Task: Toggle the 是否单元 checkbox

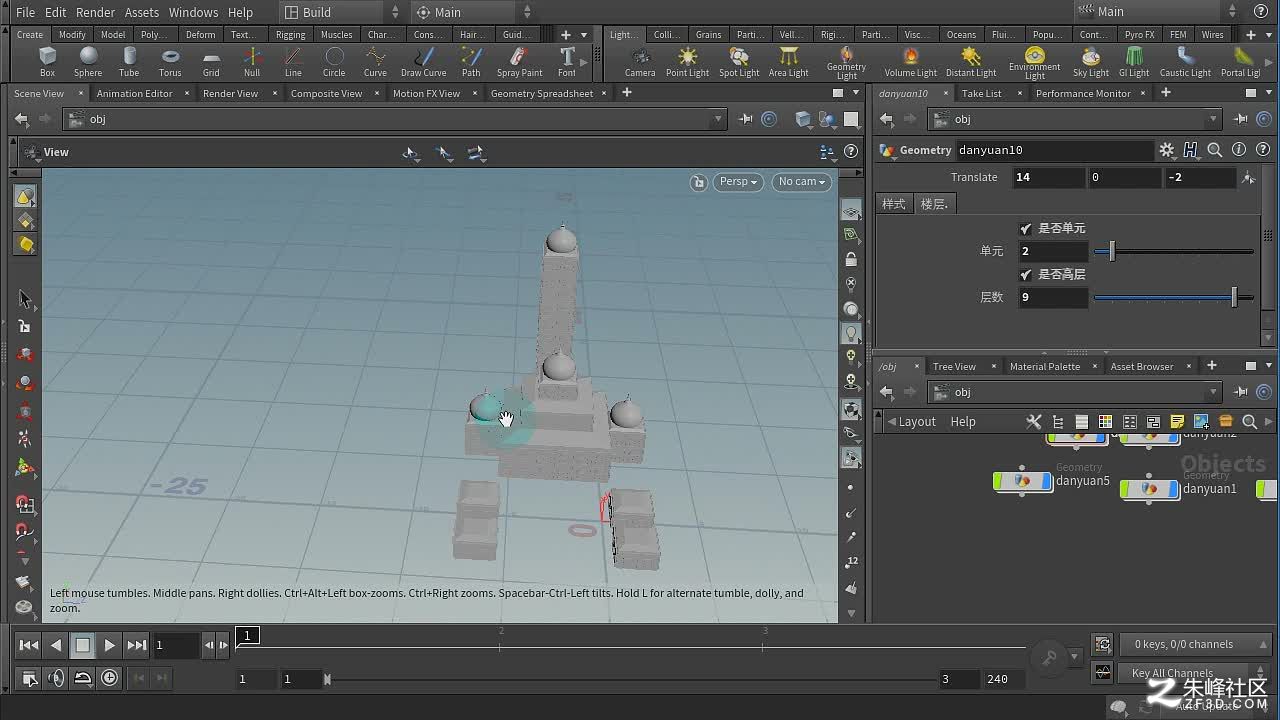Action: pyautogui.click(x=1025, y=228)
